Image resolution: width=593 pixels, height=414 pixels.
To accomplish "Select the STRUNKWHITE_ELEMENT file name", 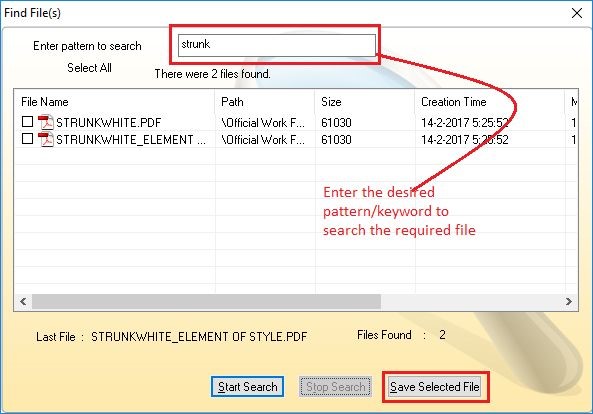I will pos(131,140).
